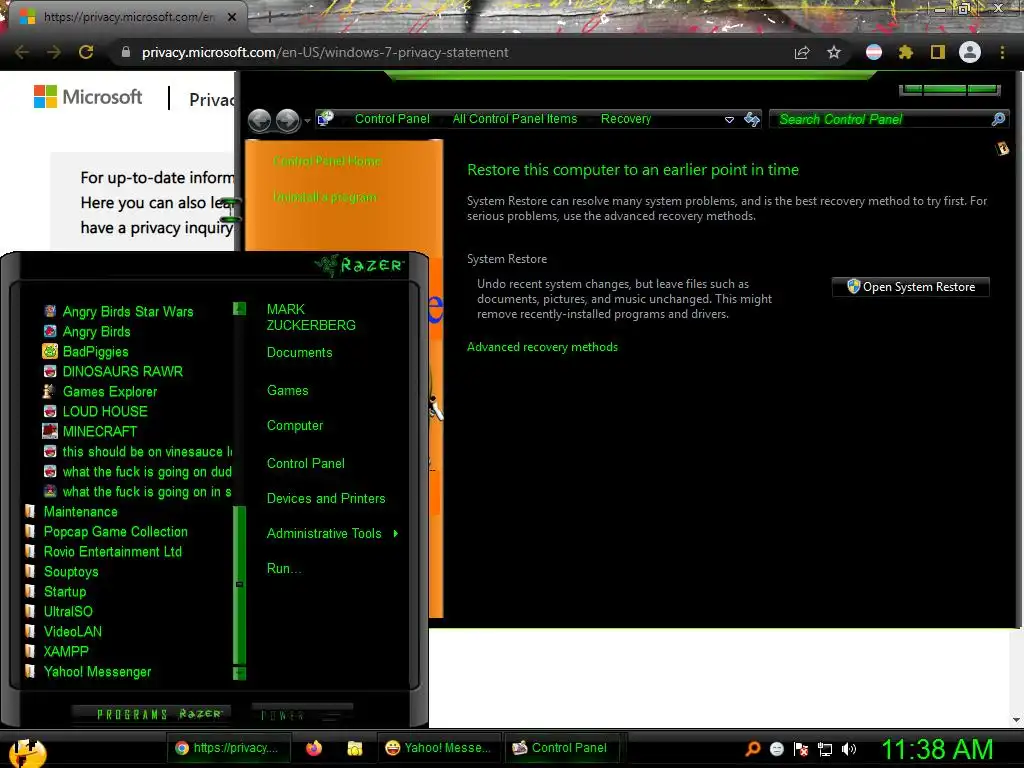This screenshot has width=1024, height=768.
Task: Expand the UltraISO folder
Action: tap(59, 611)
